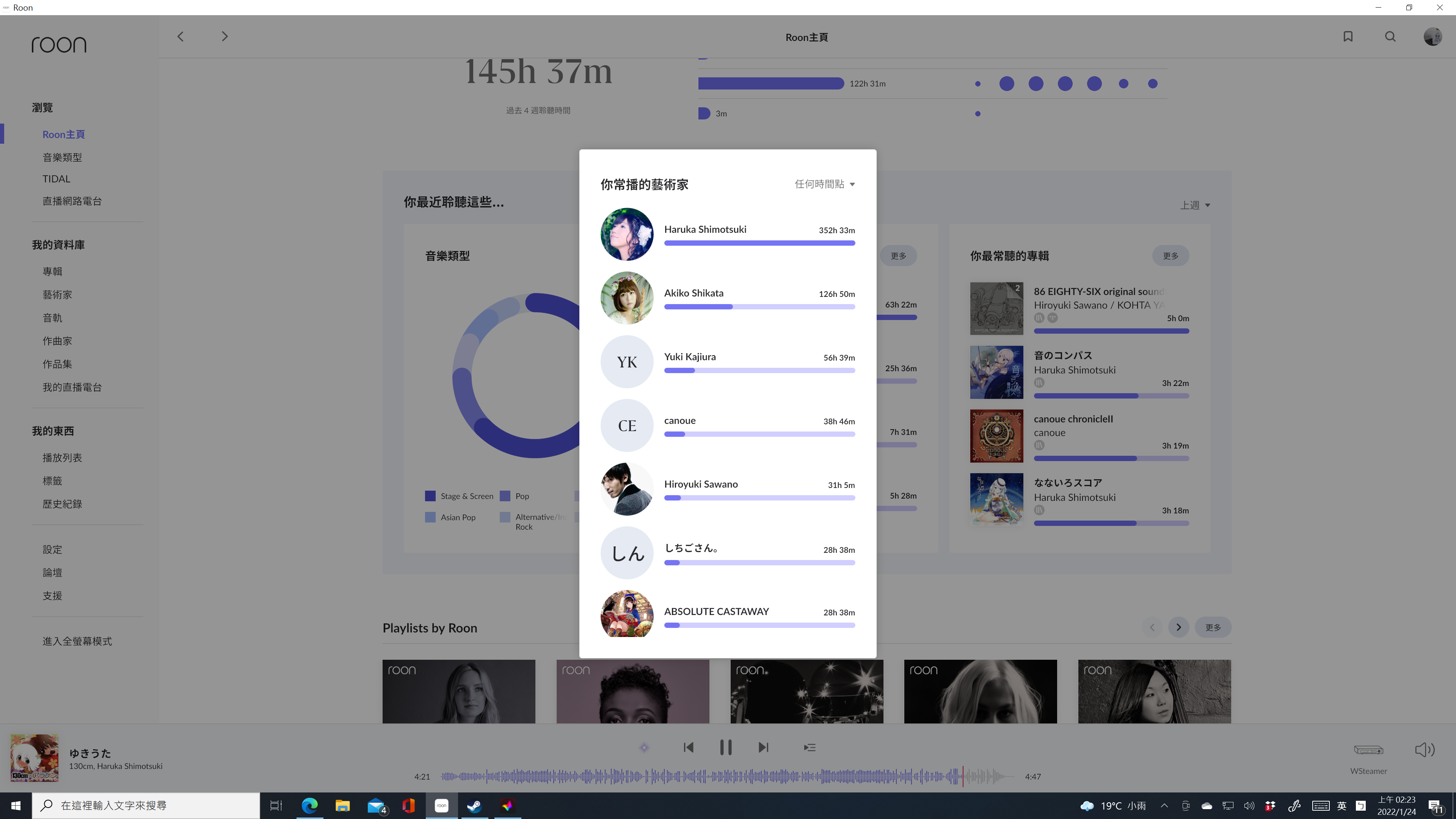Open the user profile avatar
The image size is (1456, 819).
coord(1433,37)
